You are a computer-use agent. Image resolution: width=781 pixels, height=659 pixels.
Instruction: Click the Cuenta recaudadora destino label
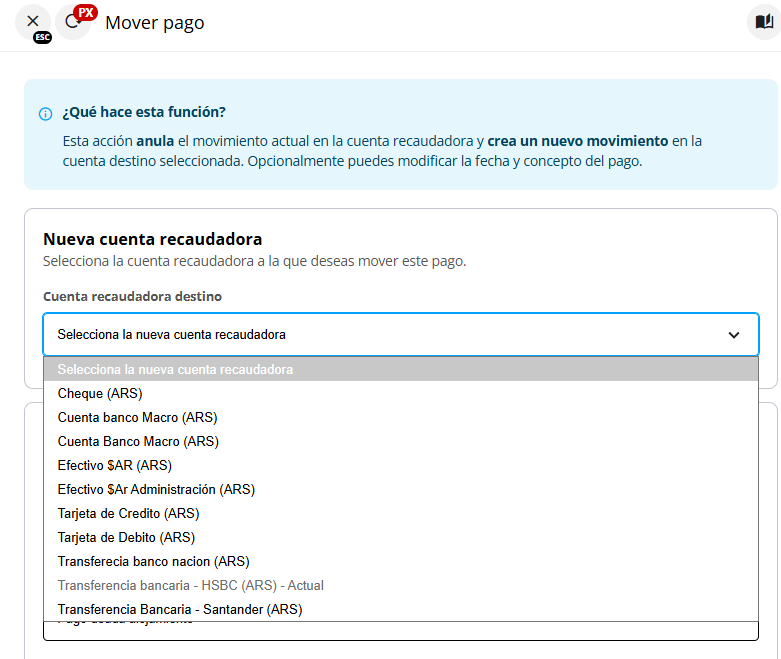(132, 296)
